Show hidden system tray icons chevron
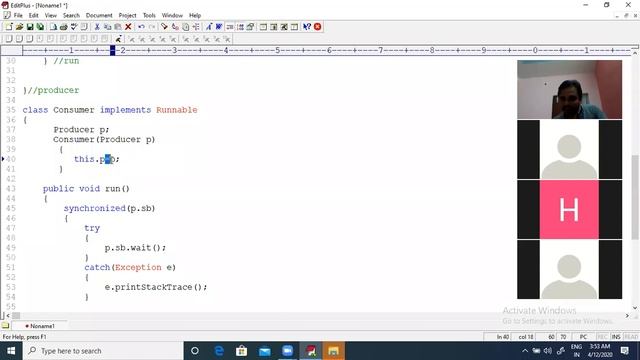 (525, 351)
